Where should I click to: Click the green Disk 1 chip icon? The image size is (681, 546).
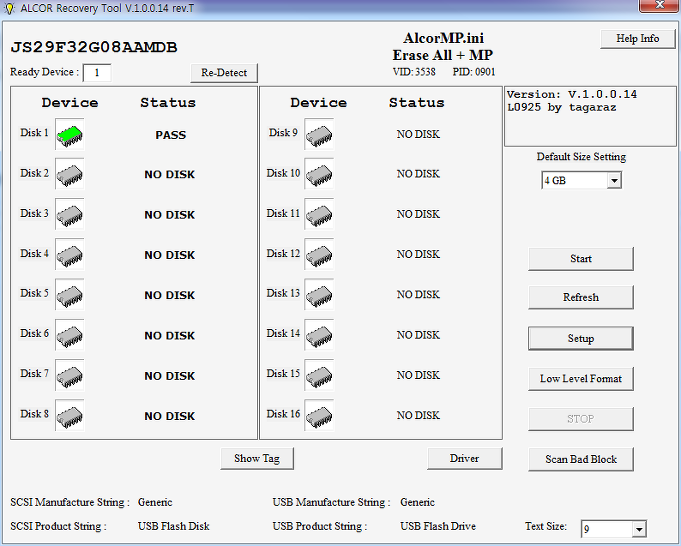pos(69,135)
